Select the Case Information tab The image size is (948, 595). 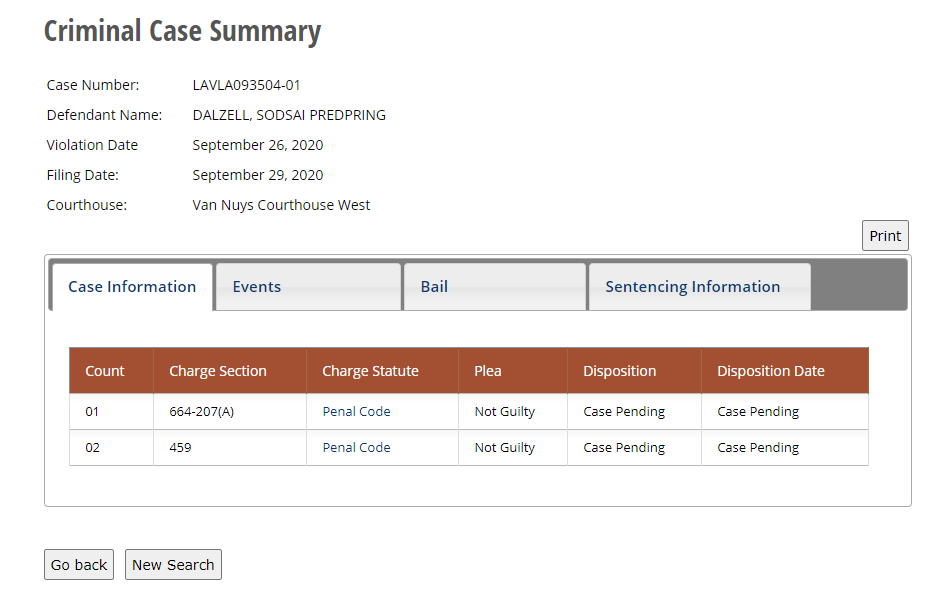coord(132,287)
